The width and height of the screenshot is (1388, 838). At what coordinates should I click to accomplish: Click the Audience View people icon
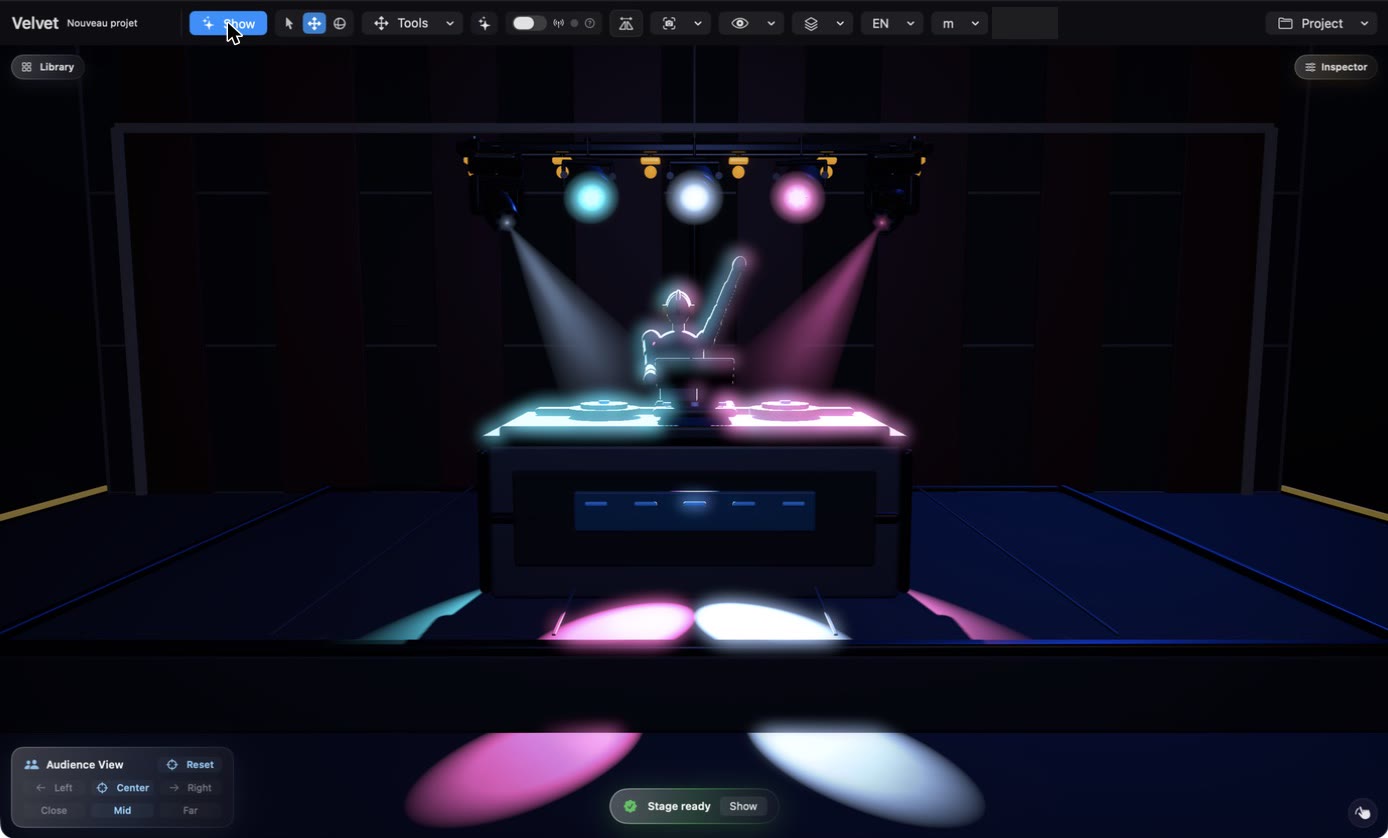tap(31, 765)
